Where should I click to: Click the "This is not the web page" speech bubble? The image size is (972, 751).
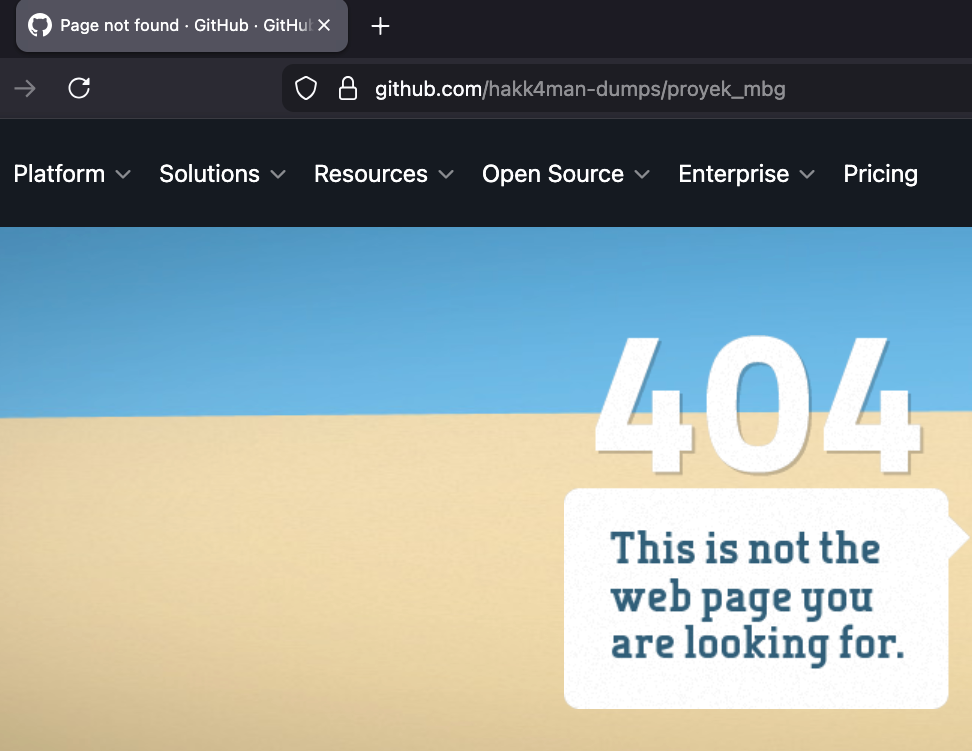(756, 597)
